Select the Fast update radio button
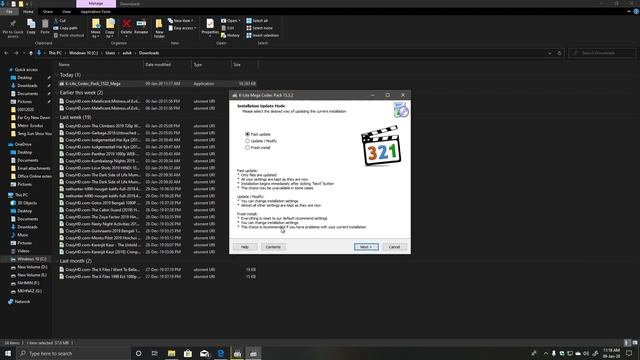This screenshot has height=360, width=640. pyautogui.click(x=247, y=134)
